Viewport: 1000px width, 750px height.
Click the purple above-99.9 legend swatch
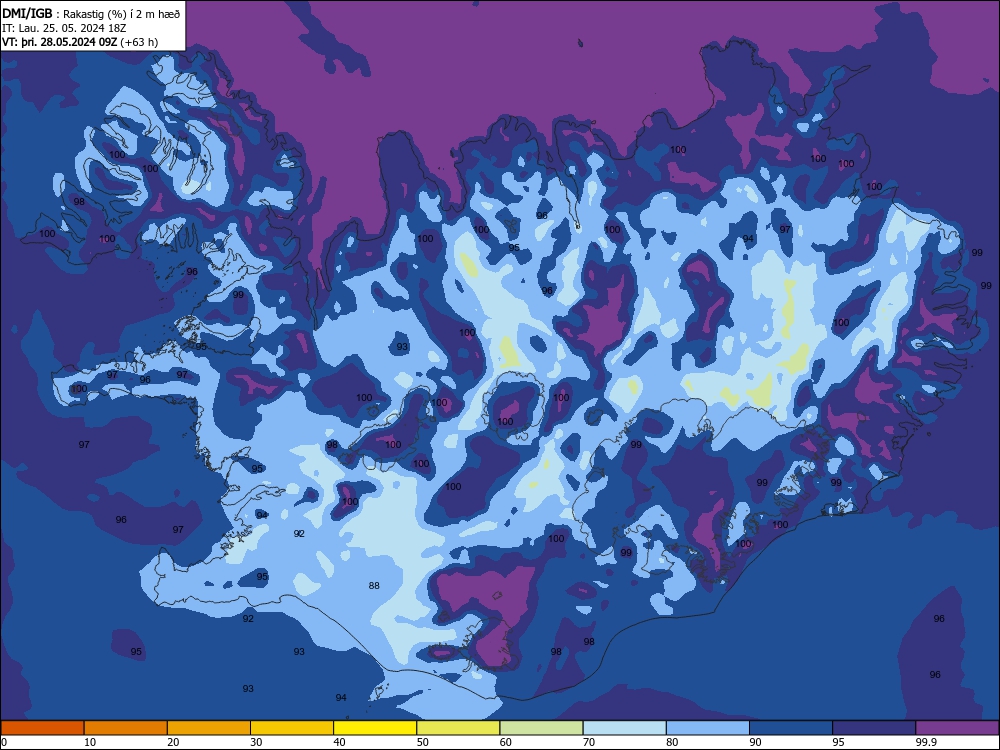[957, 728]
